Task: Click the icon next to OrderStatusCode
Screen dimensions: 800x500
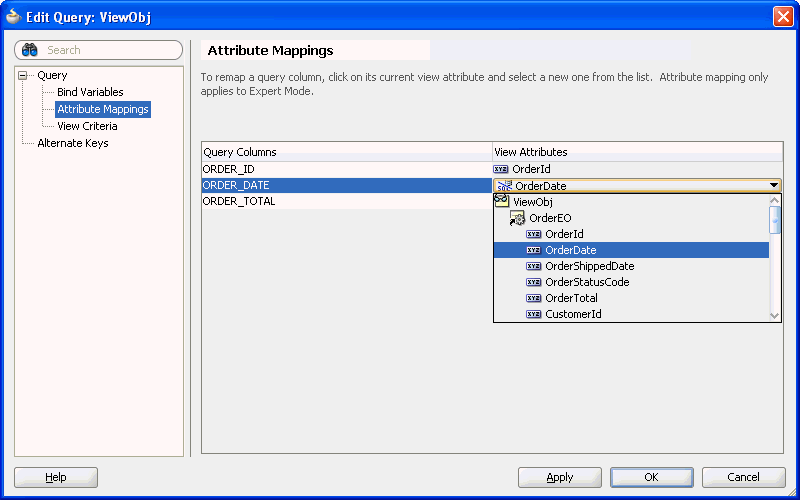Action: click(533, 282)
